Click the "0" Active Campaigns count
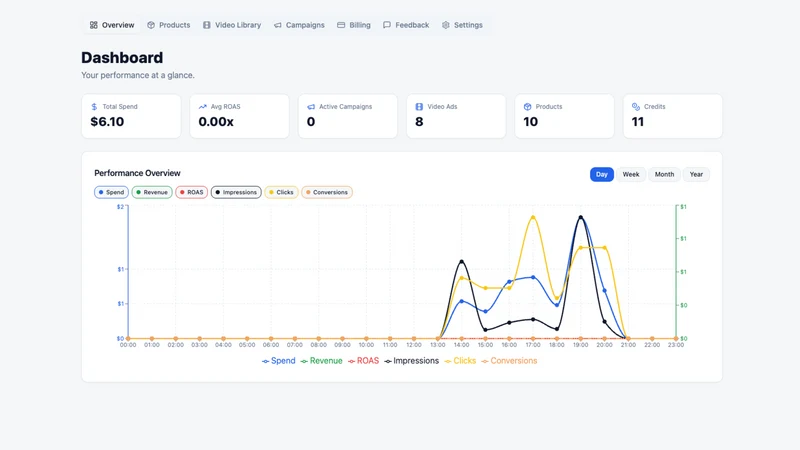This screenshot has height=450, width=800. [311, 122]
